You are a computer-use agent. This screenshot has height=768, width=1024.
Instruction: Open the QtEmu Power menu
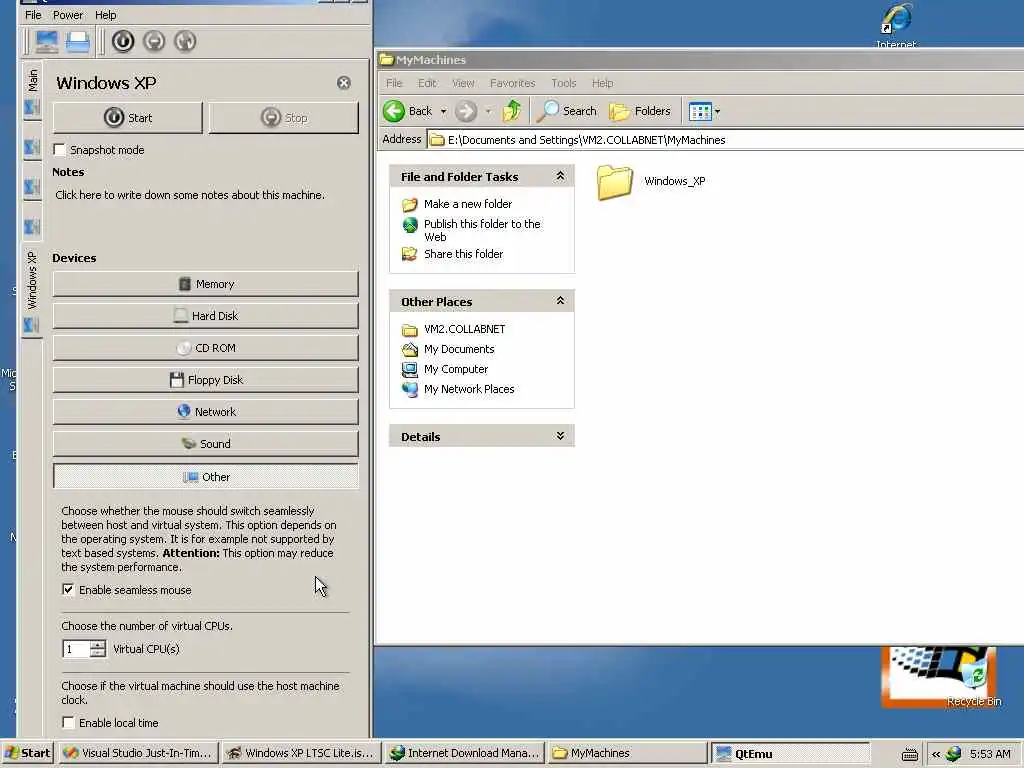[x=68, y=14]
